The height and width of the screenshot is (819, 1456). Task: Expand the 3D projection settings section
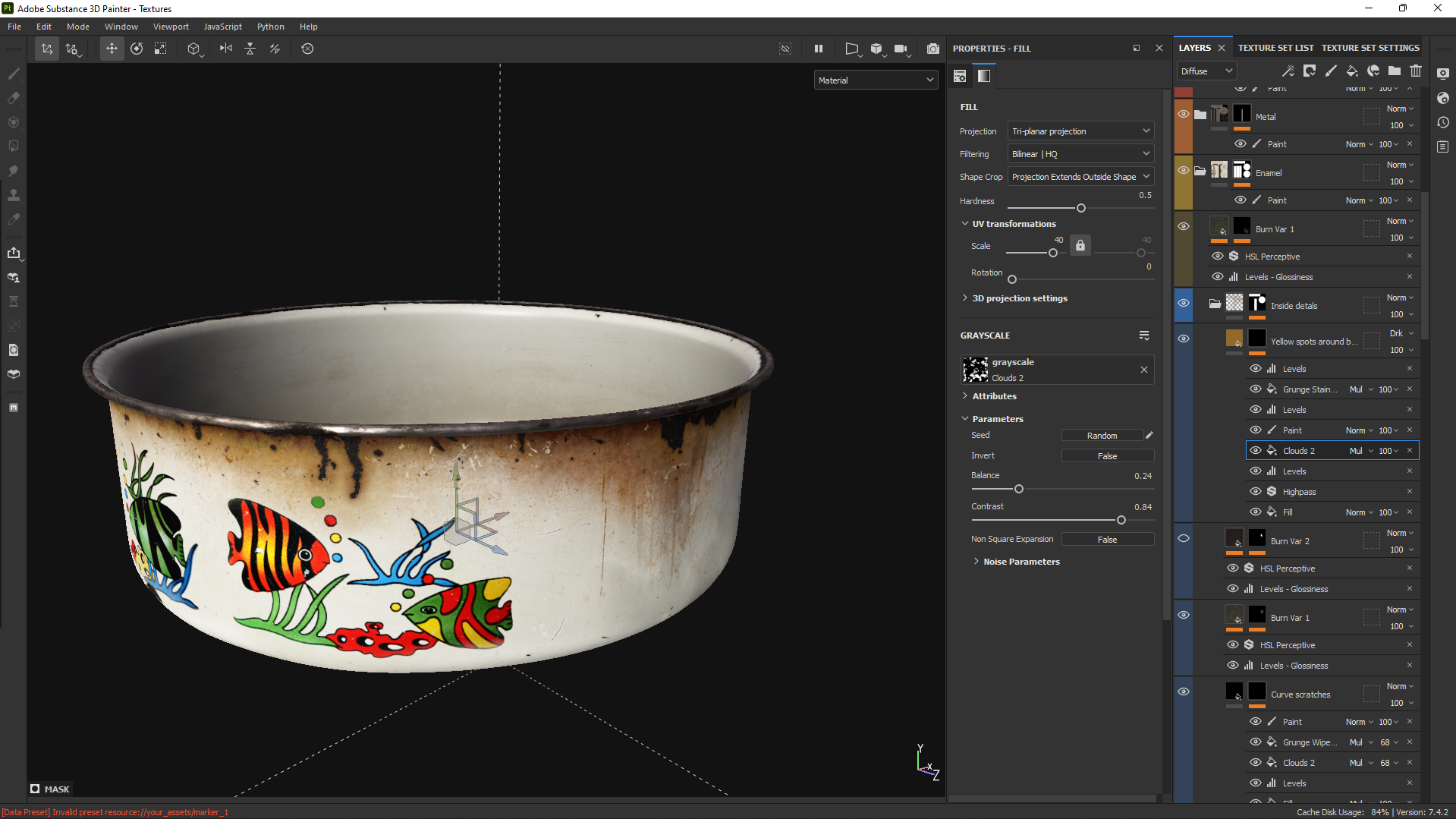pos(1019,298)
